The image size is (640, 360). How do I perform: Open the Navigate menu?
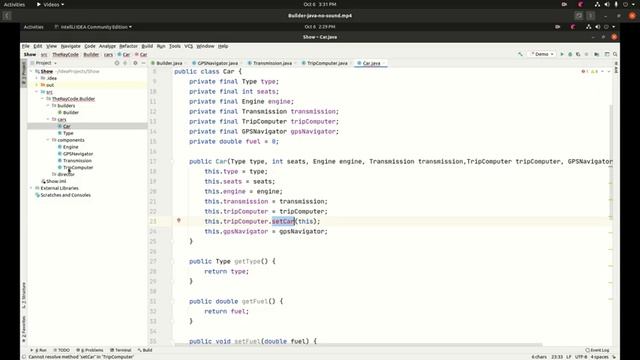point(71,46)
